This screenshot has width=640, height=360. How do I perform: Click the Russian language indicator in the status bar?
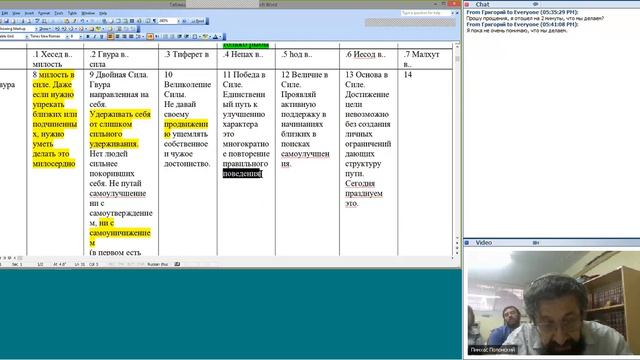pos(158,264)
